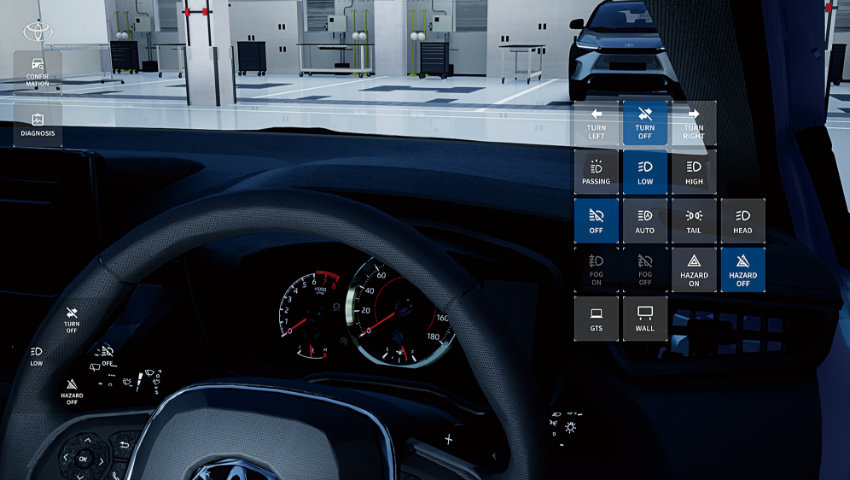Open the Diagnosis menu
The width and height of the screenshot is (850, 480).
(x=38, y=124)
